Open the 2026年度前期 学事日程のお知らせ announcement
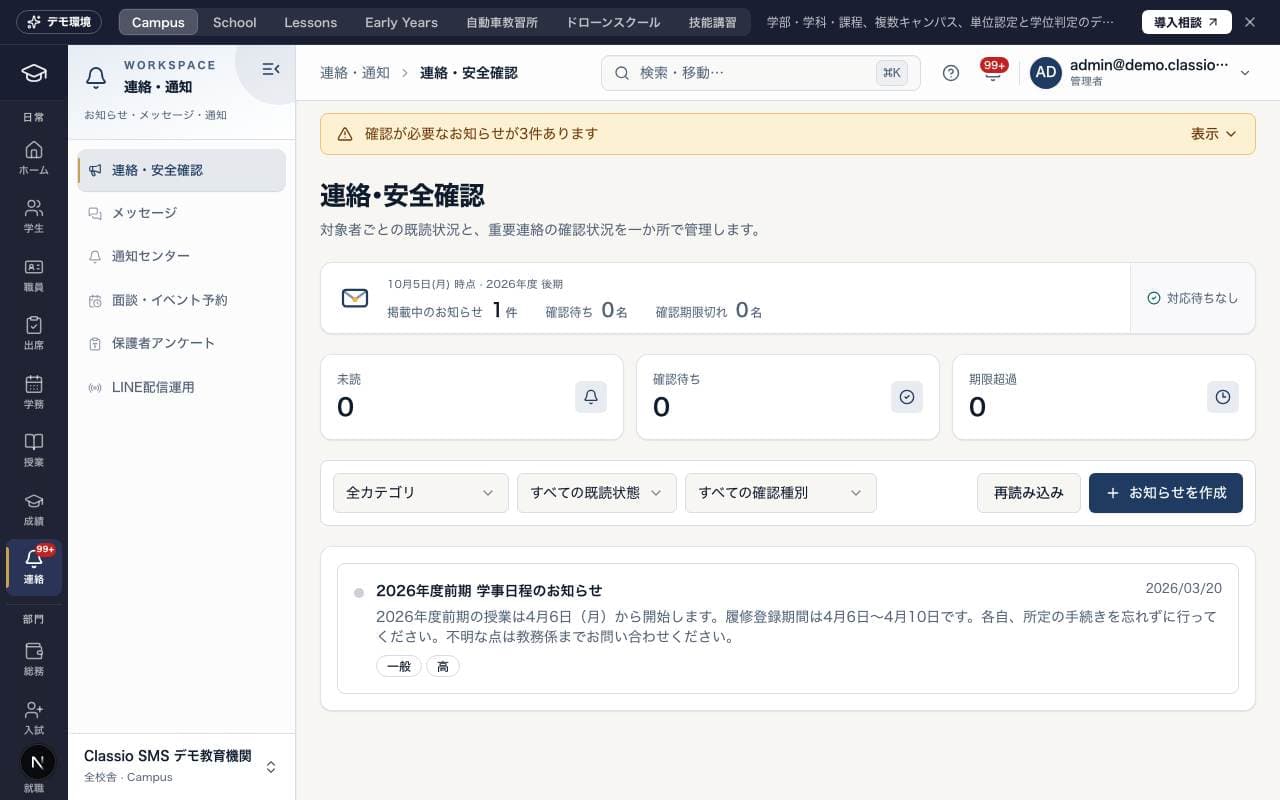 (788, 629)
